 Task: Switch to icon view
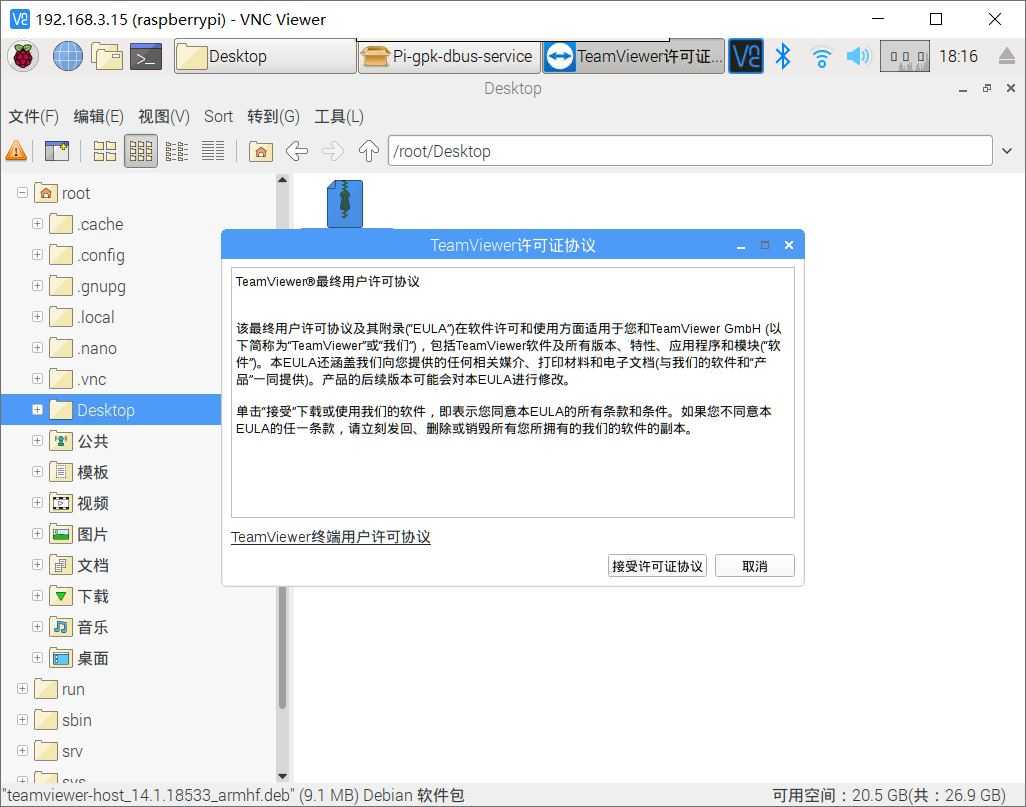pyautogui.click(x=105, y=151)
